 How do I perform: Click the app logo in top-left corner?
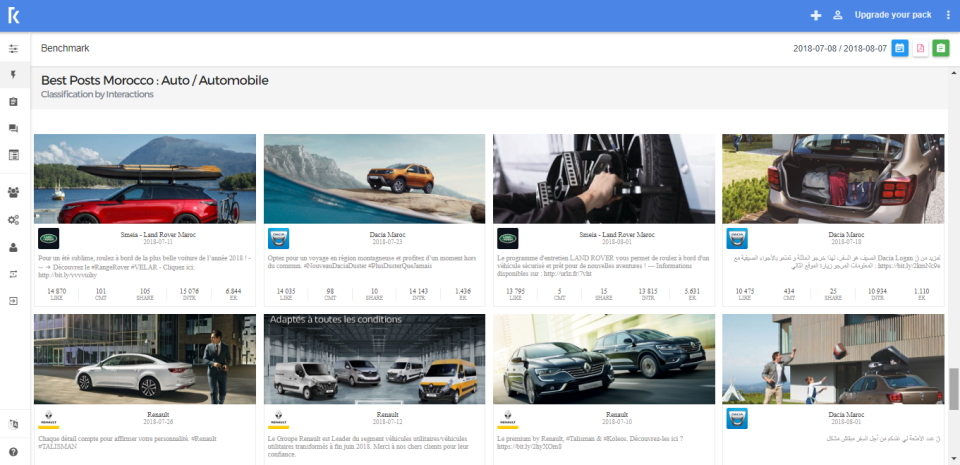pyautogui.click(x=13, y=15)
